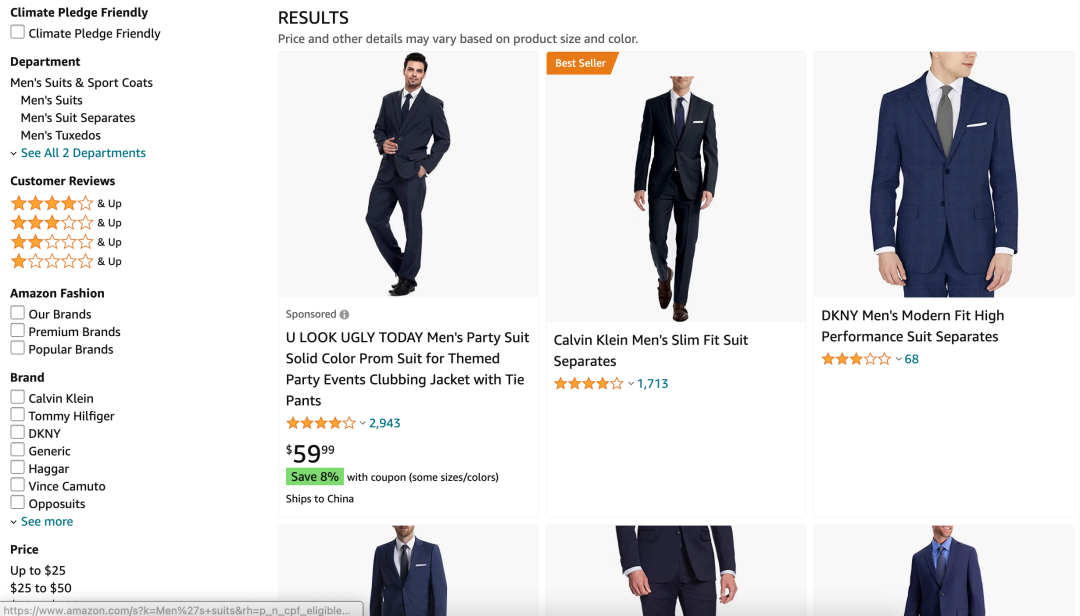Click star rating of DKNY suit separates

click(855, 359)
